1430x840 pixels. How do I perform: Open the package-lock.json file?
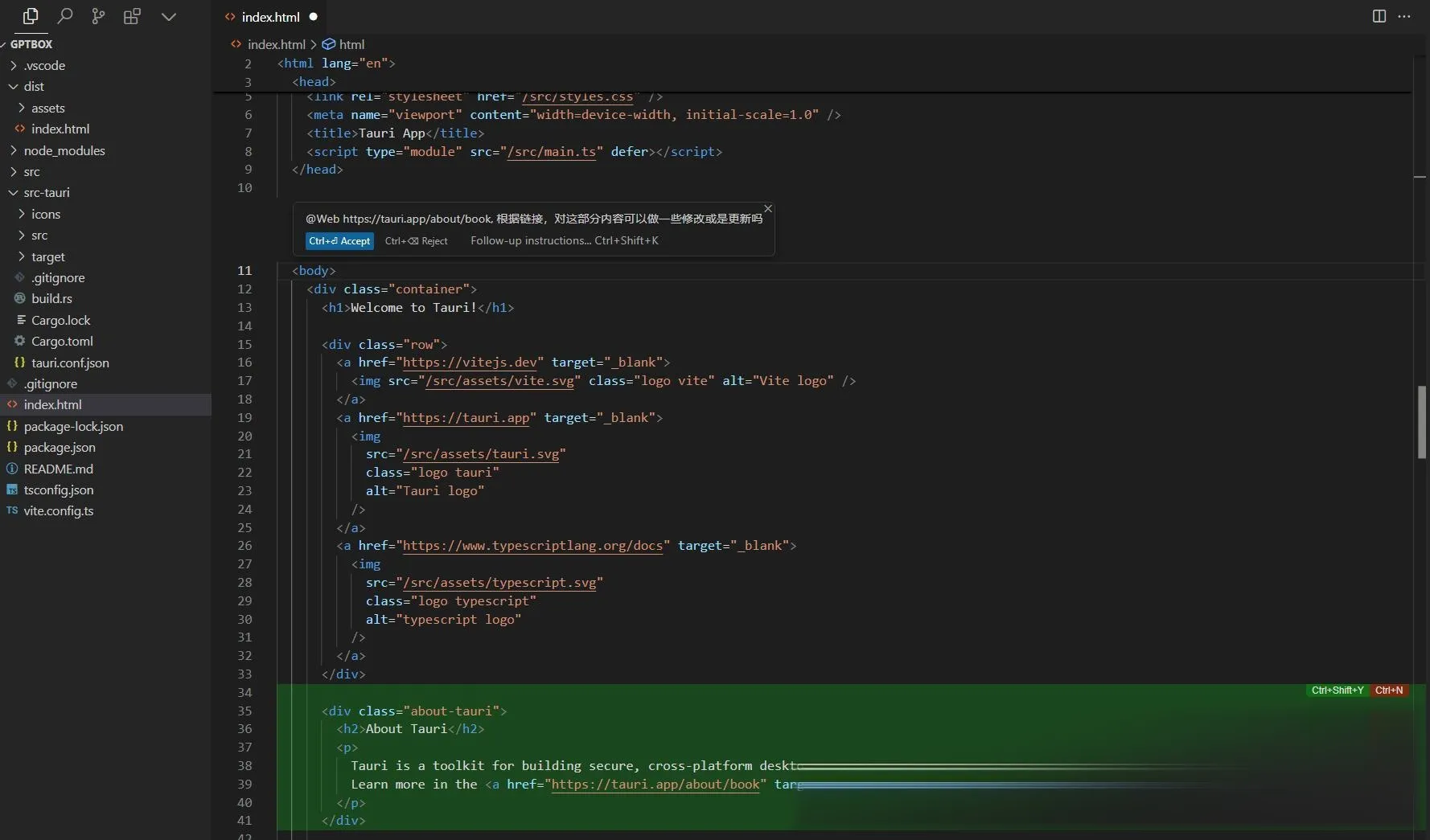point(73,426)
